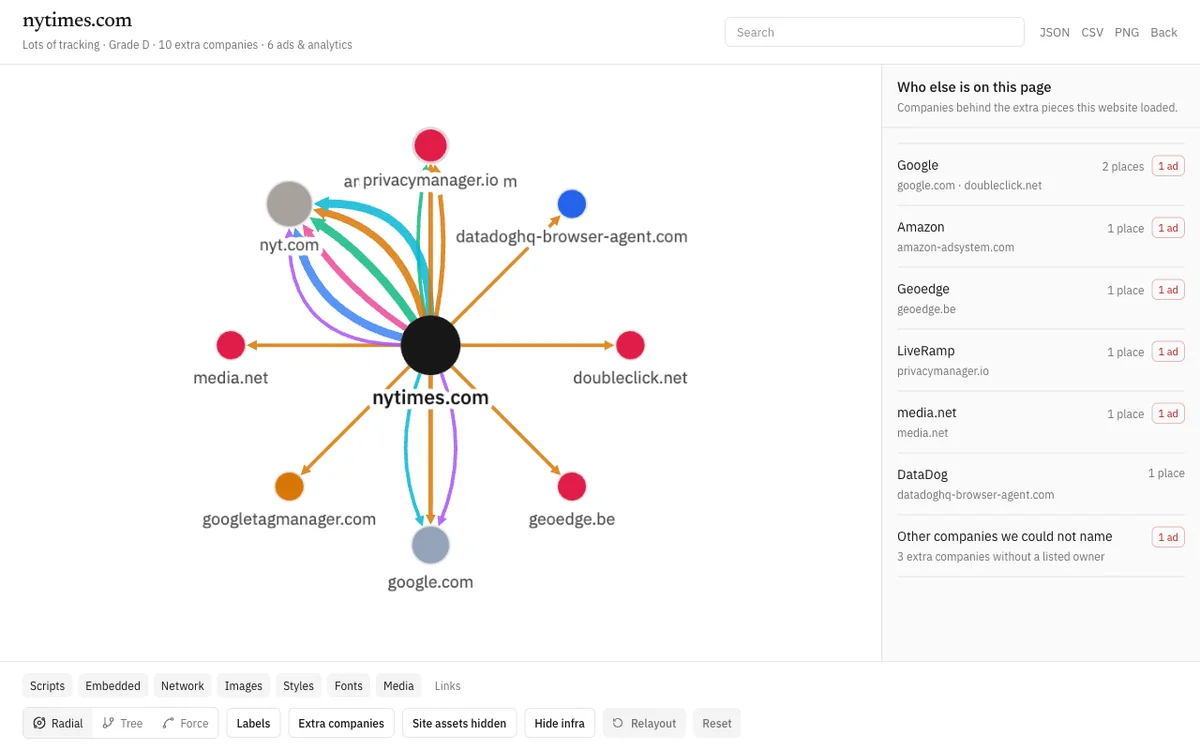Click the Who else is on this page heading

coord(974,87)
